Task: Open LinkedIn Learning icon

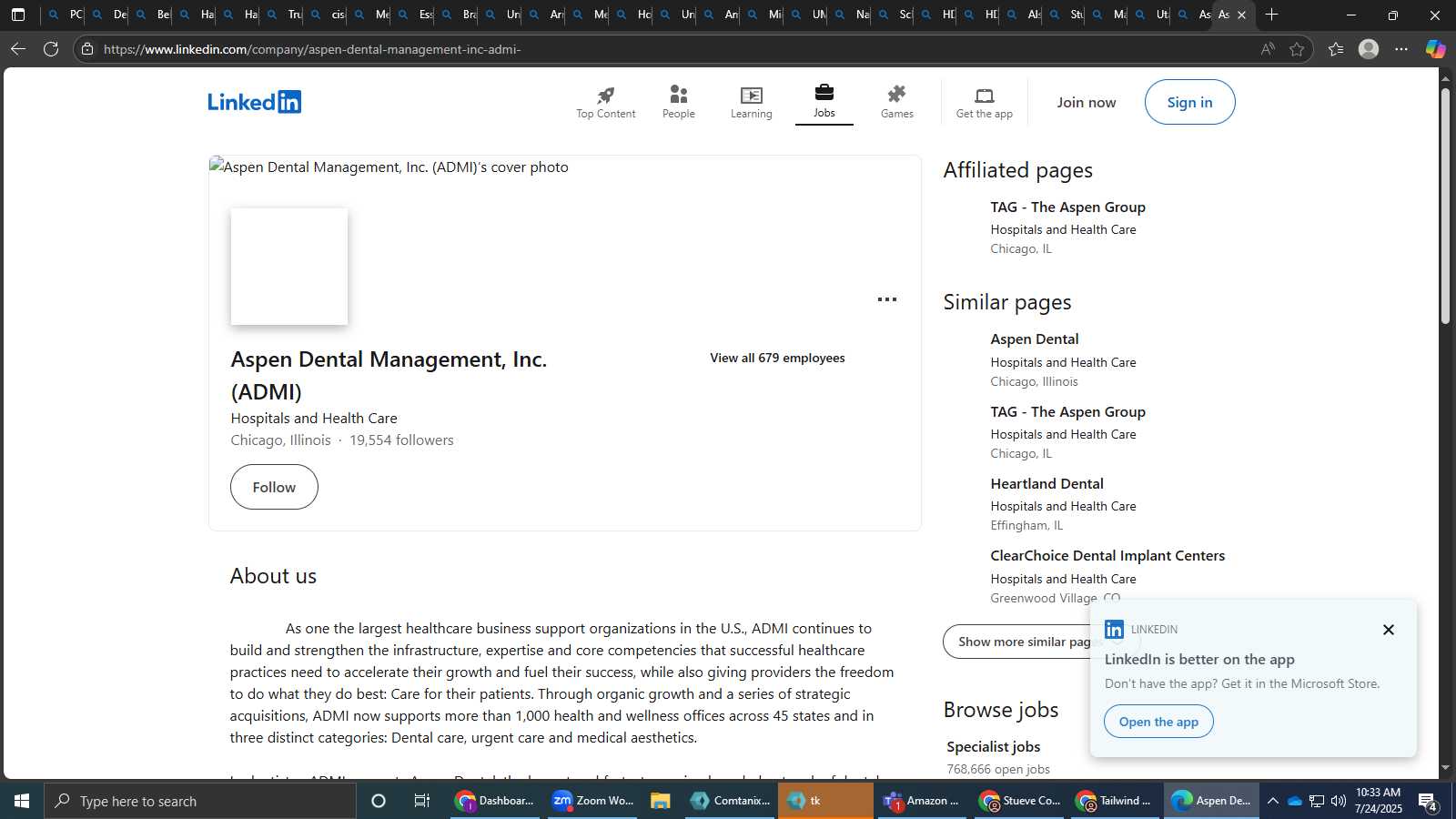Action: click(752, 95)
